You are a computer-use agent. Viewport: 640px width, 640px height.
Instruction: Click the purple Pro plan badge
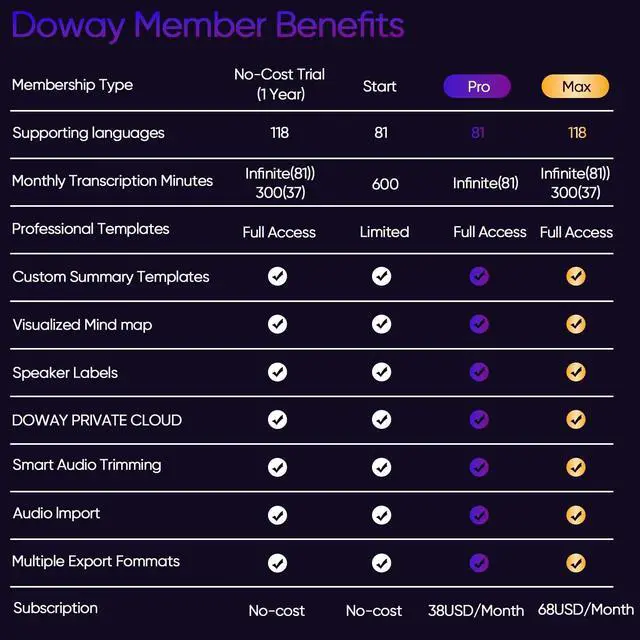point(478,87)
